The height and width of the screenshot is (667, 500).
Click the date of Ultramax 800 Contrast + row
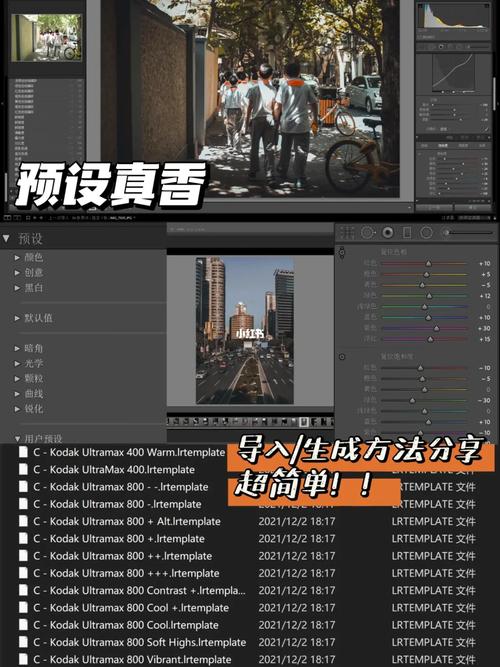(297, 590)
